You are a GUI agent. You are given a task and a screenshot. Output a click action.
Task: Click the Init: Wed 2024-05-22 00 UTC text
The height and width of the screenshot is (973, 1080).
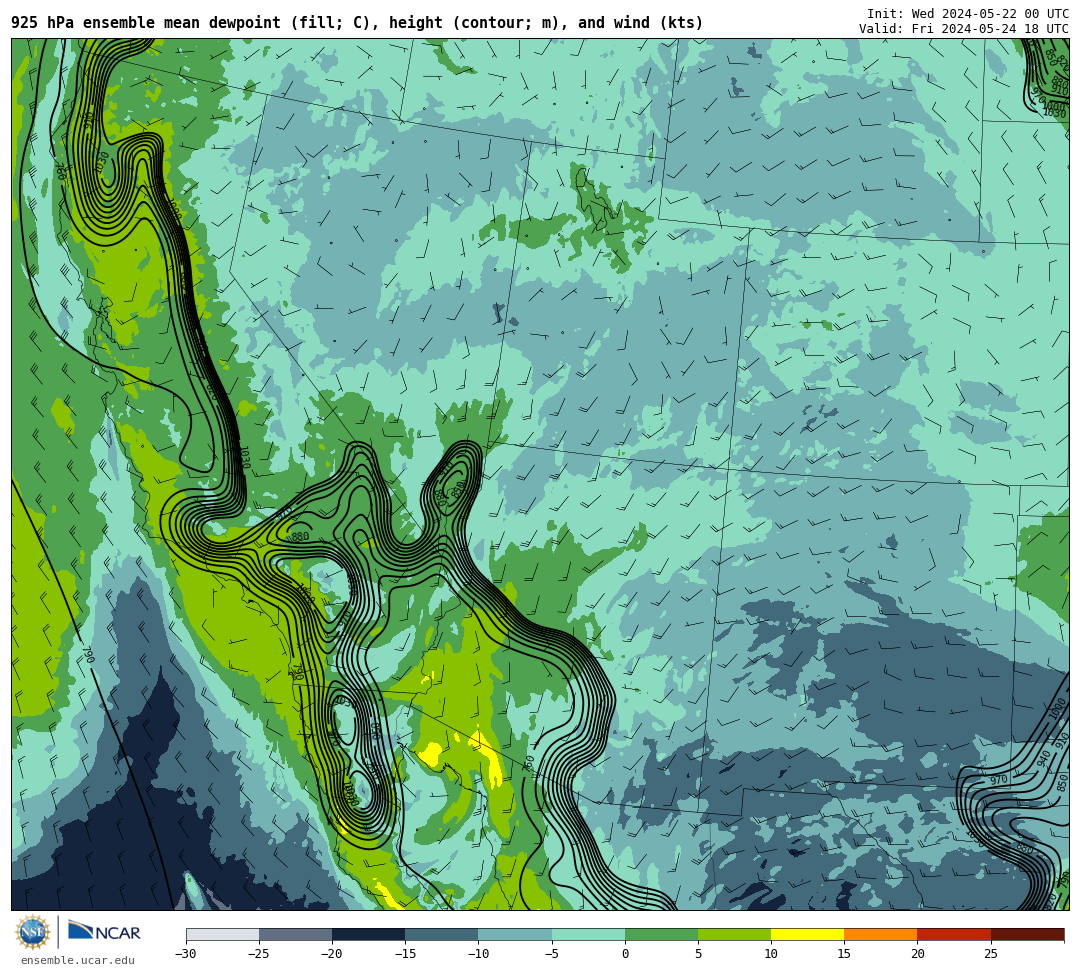[x=968, y=14]
